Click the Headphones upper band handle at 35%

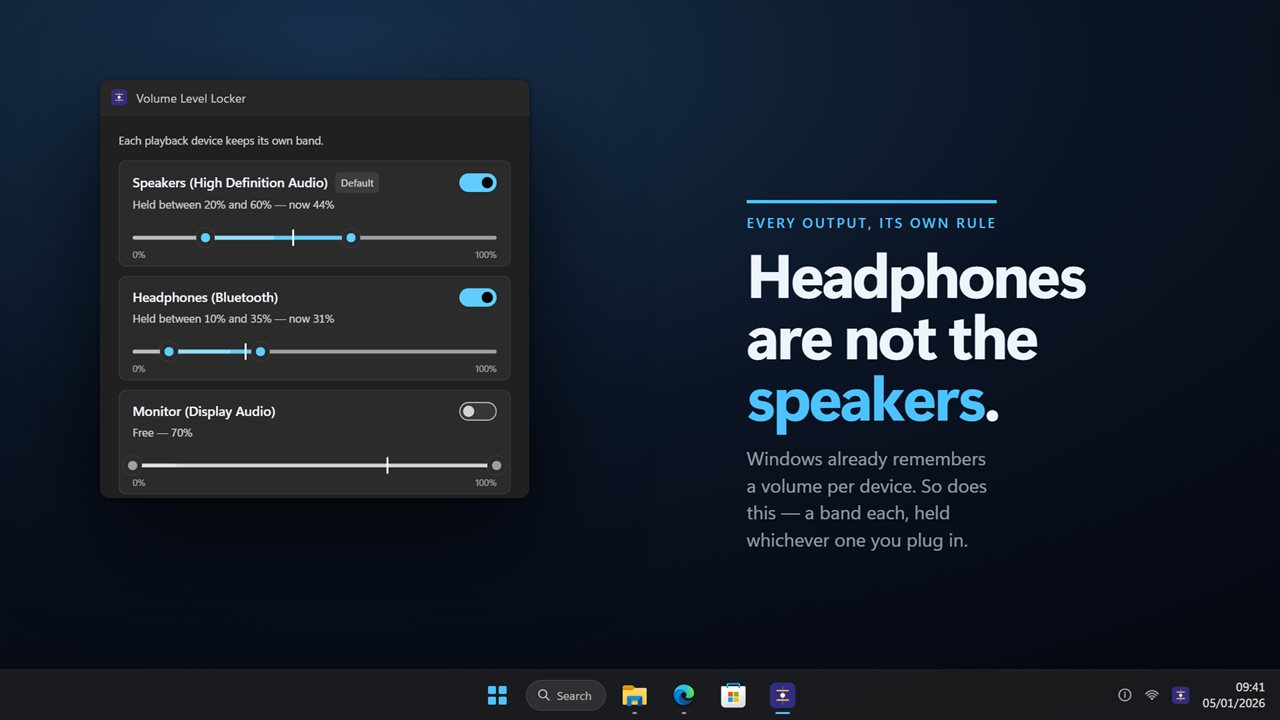point(260,352)
